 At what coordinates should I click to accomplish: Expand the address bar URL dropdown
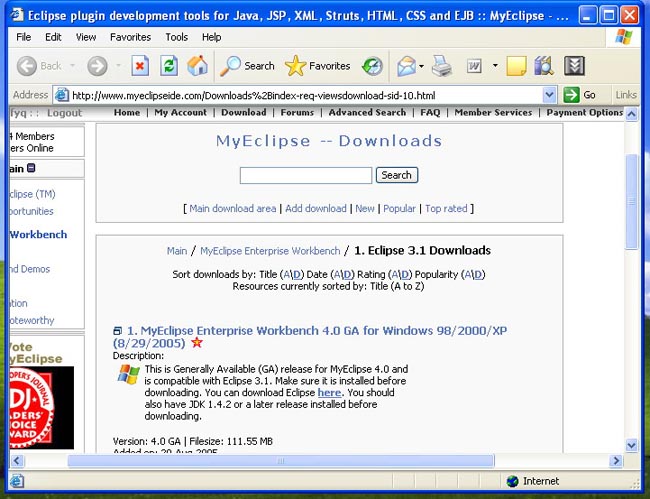click(549, 95)
